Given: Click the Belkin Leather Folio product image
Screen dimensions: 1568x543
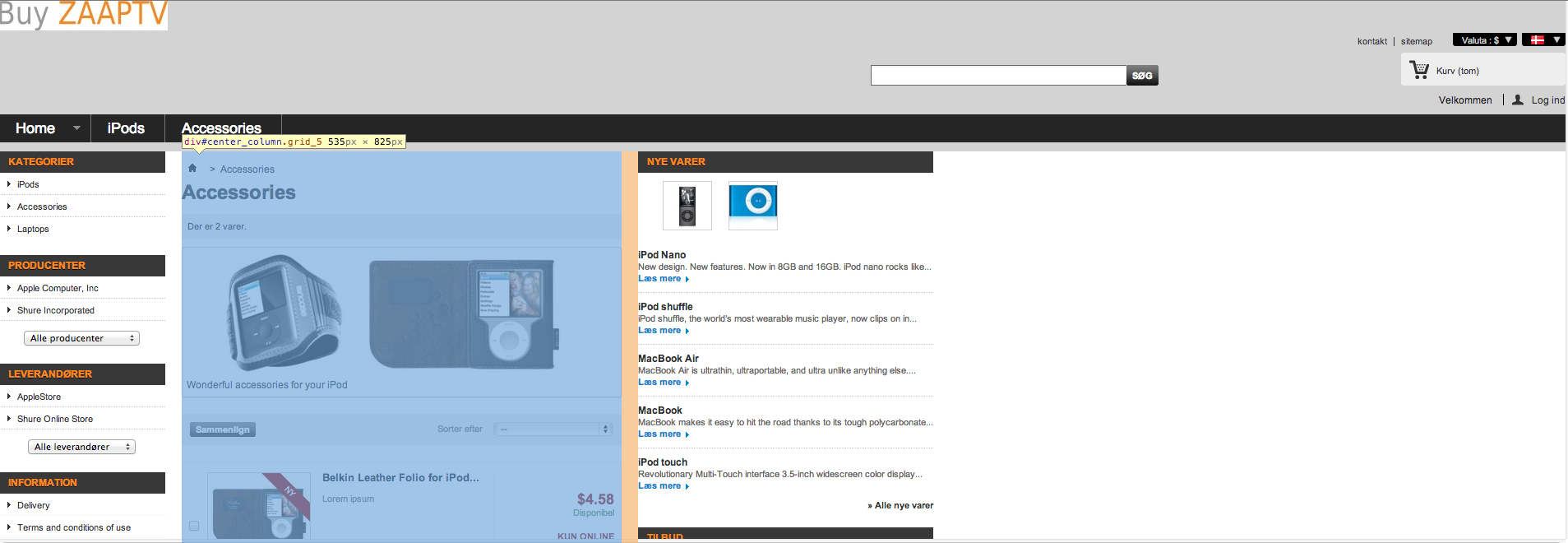Looking at the screenshot, I should tap(259, 506).
